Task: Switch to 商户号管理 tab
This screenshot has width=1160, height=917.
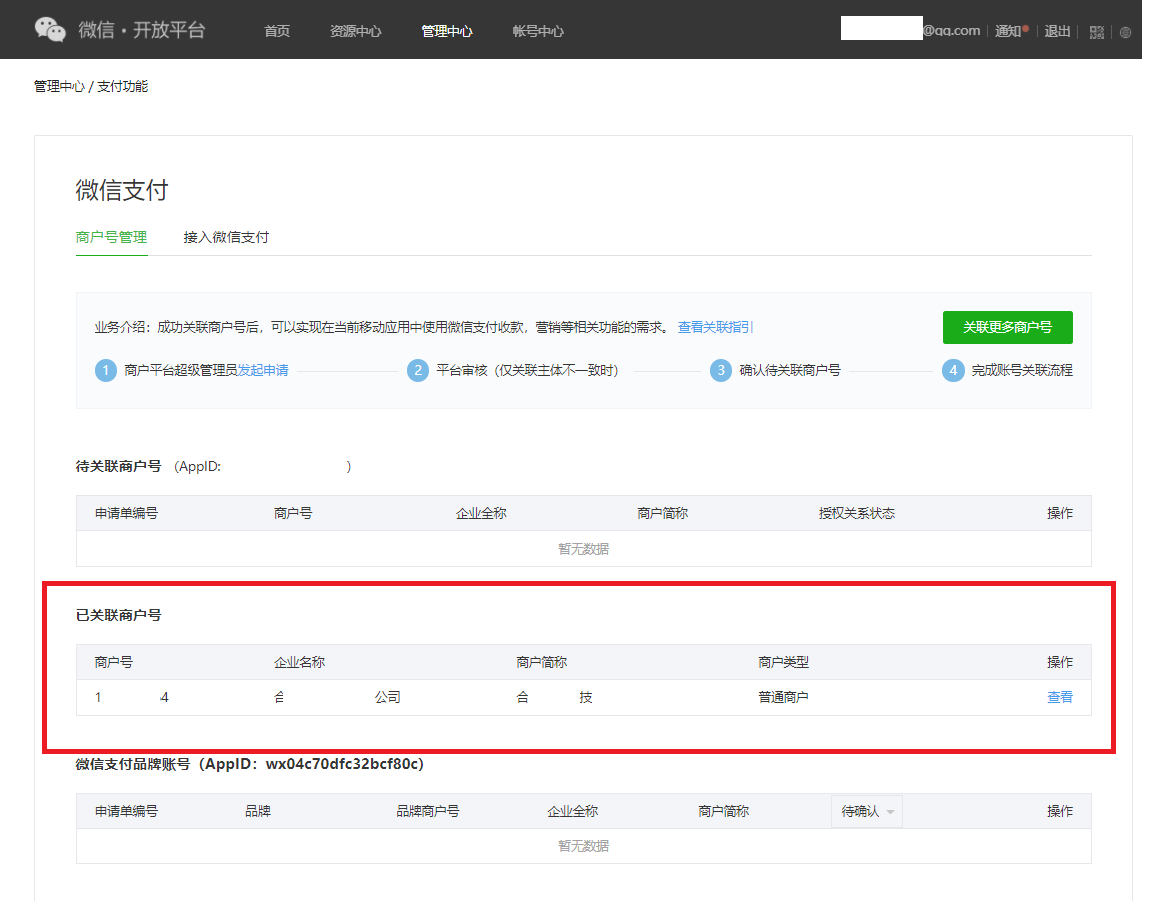Action: click(111, 237)
